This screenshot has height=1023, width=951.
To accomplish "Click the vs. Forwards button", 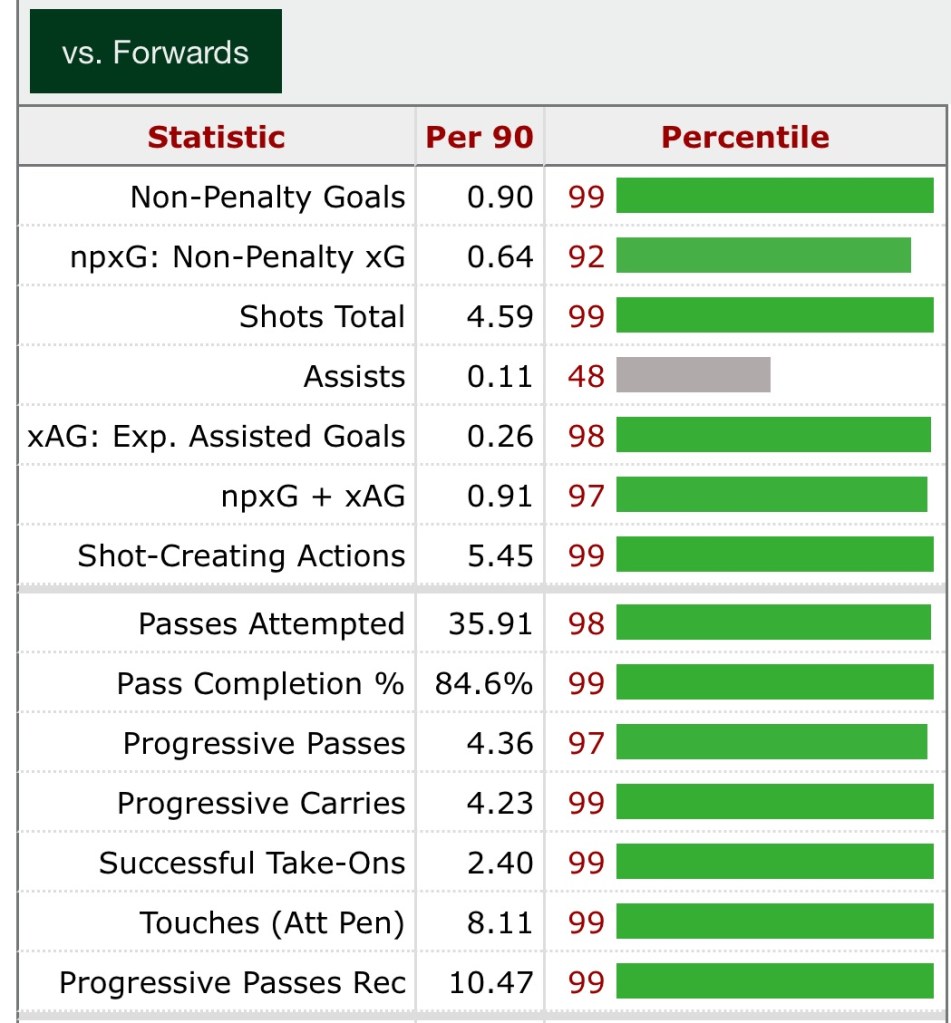I will pyautogui.click(x=155, y=52).
